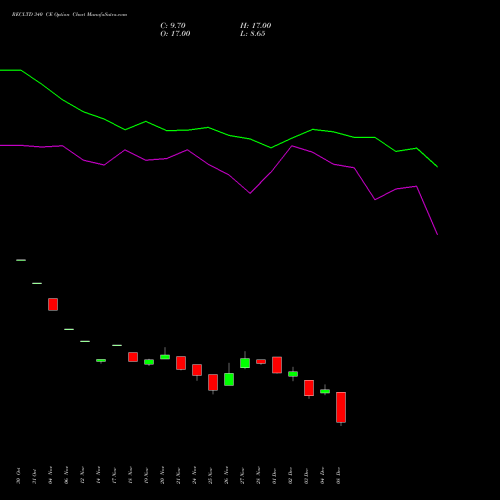The height and width of the screenshot is (500, 500).
Task: Click the low value L: 8.65
Action: [252, 34]
